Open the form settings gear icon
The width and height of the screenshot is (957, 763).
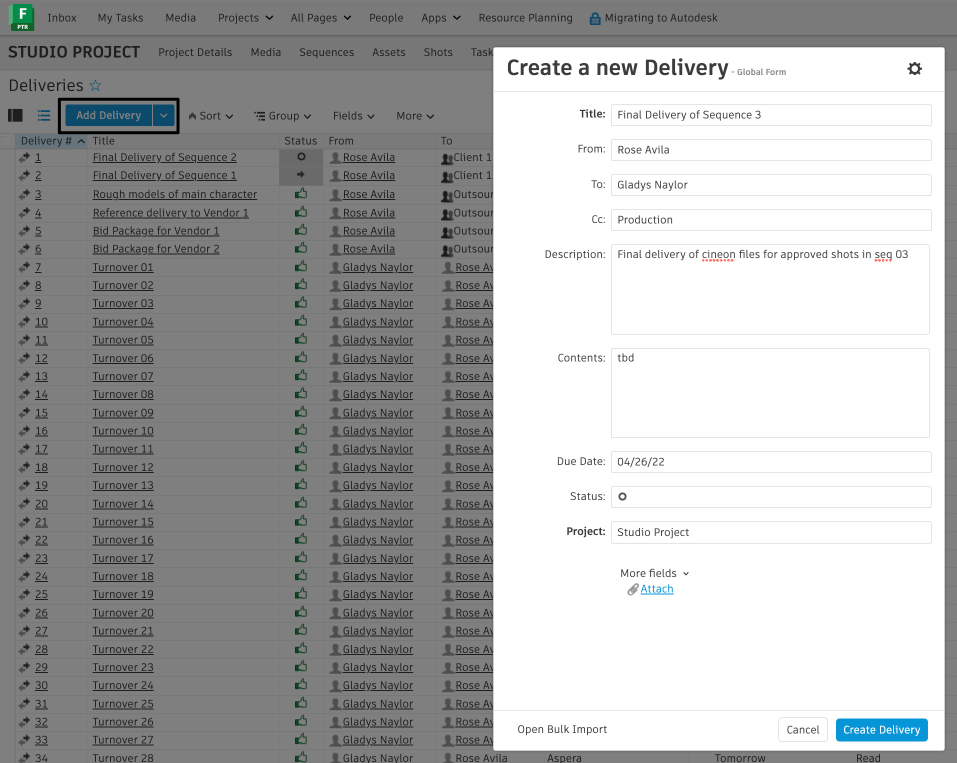tap(914, 68)
